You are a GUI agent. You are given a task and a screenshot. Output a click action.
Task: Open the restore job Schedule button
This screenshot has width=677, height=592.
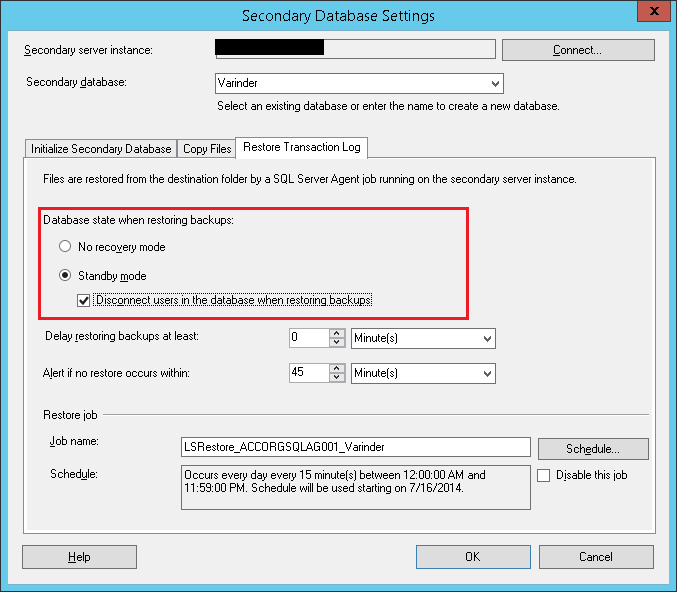click(x=593, y=449)
